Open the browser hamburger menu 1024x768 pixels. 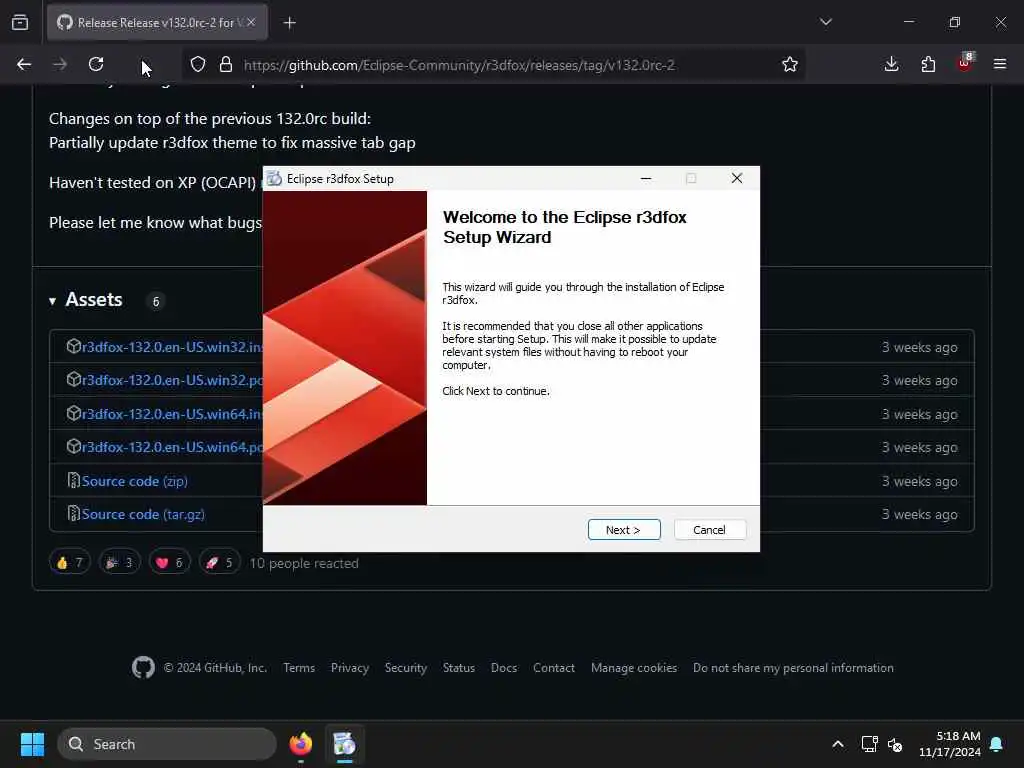(x=1000, y=64)
